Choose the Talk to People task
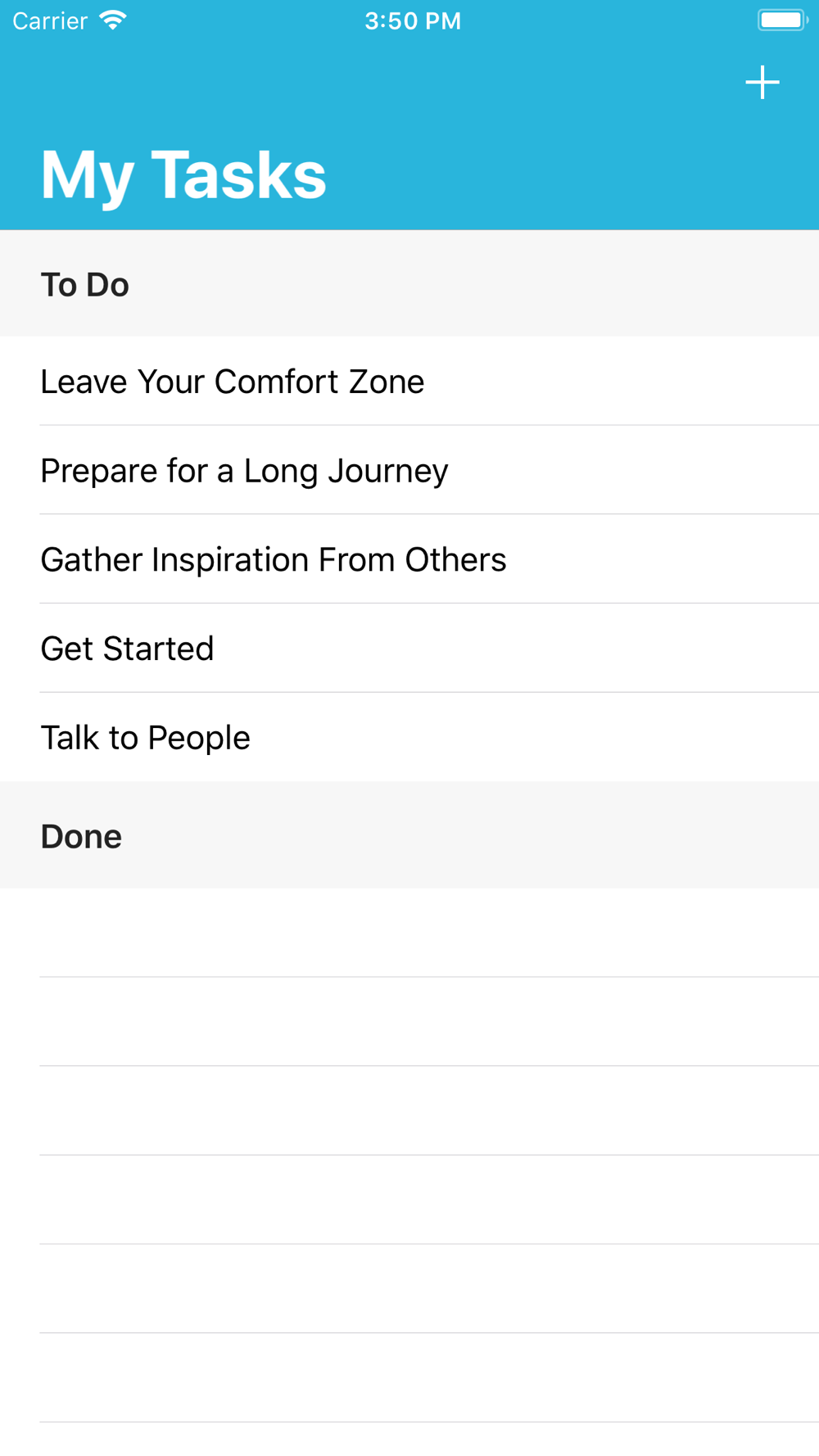The height and width of the screenshot is (1456, 819). pos(409,737)
